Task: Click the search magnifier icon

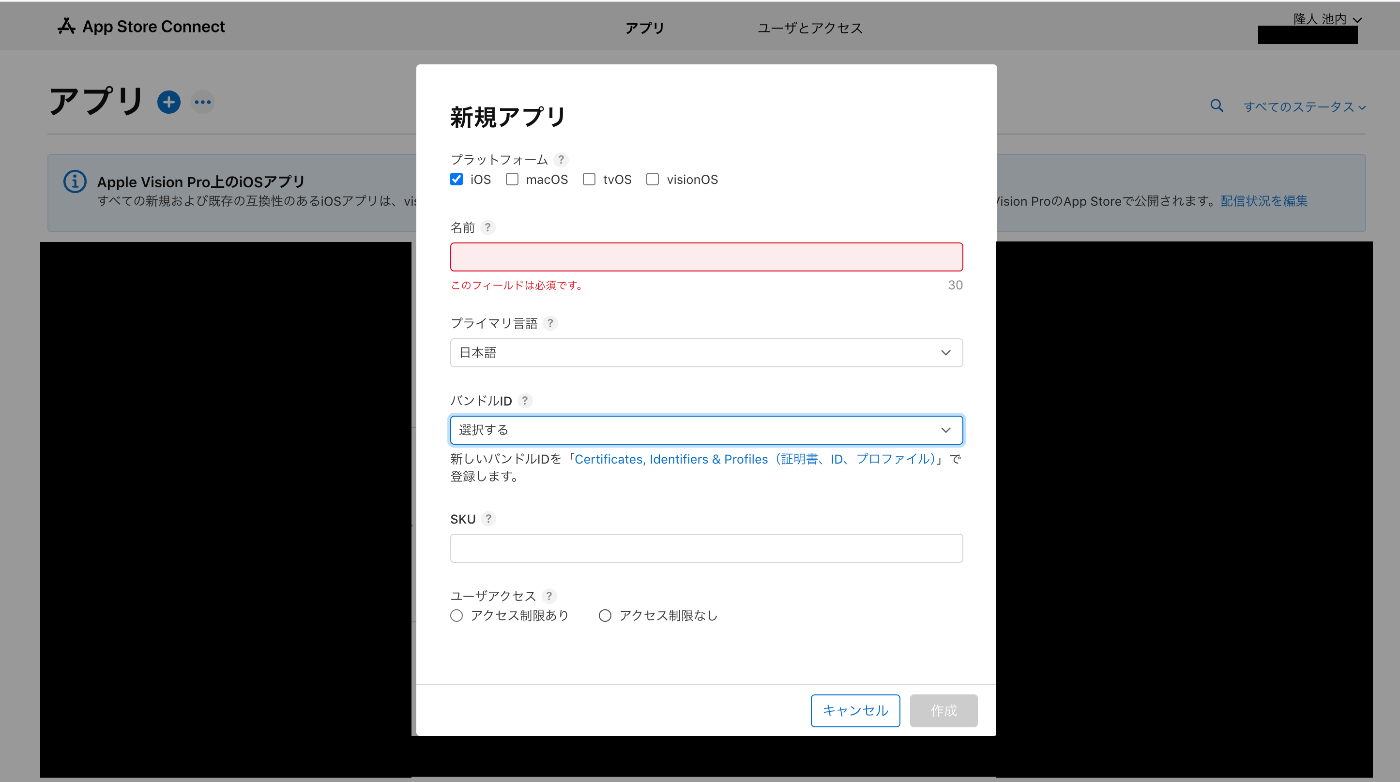Action: (x=1217, y=105)
